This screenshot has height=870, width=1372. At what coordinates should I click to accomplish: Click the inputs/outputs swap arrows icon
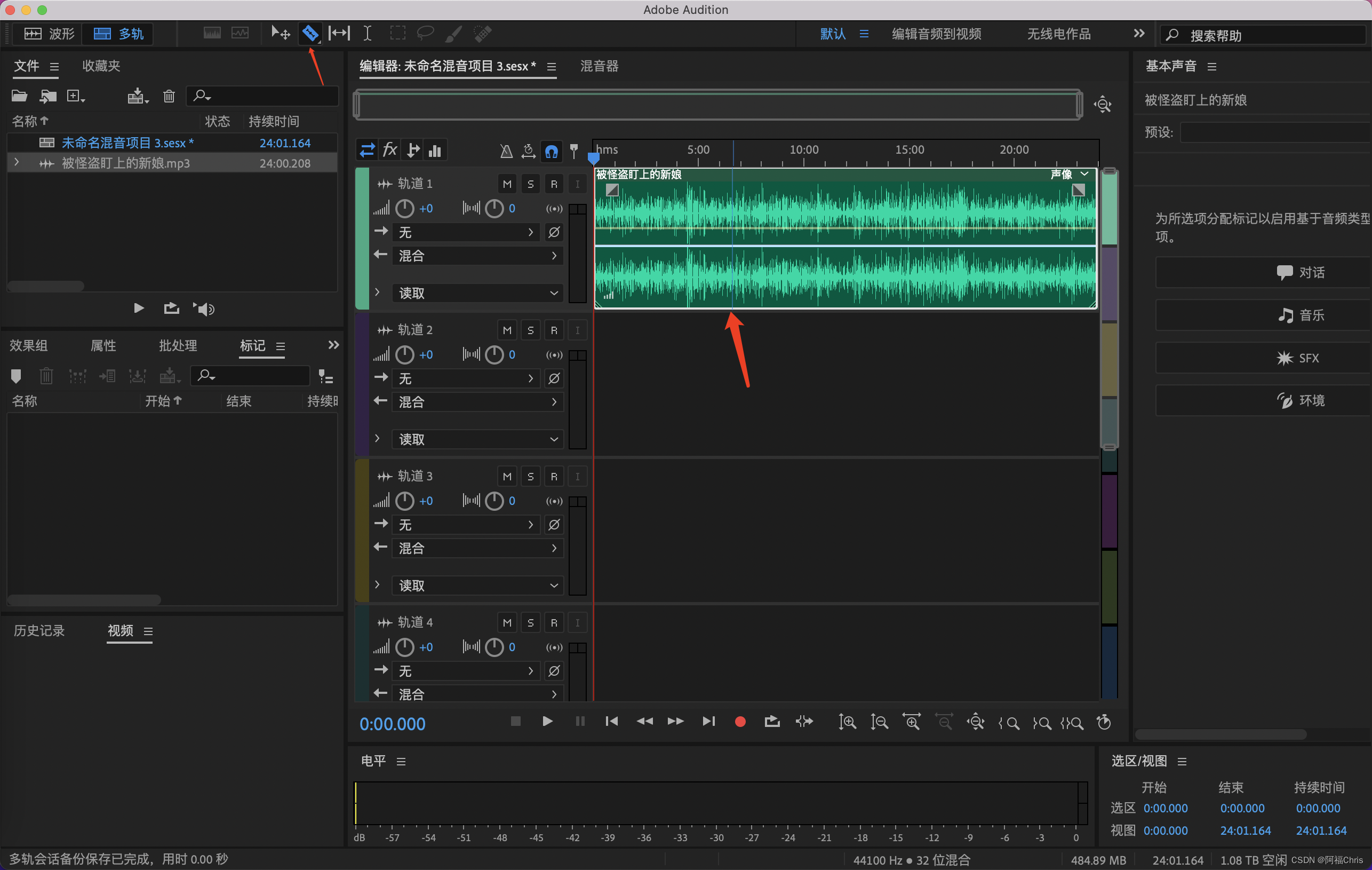coord(368,150)
